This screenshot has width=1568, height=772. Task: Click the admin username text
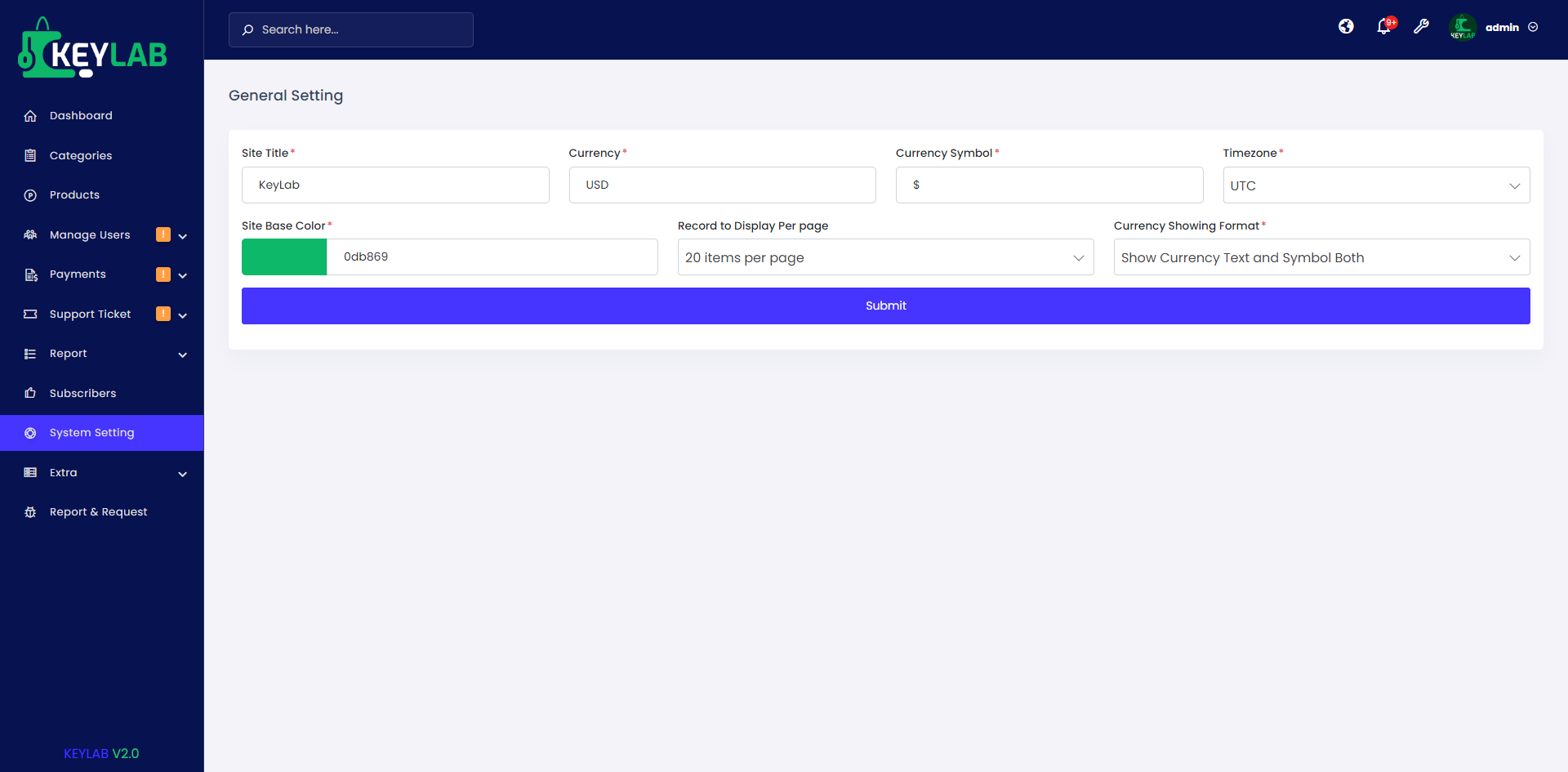(x=1502, y=27)
